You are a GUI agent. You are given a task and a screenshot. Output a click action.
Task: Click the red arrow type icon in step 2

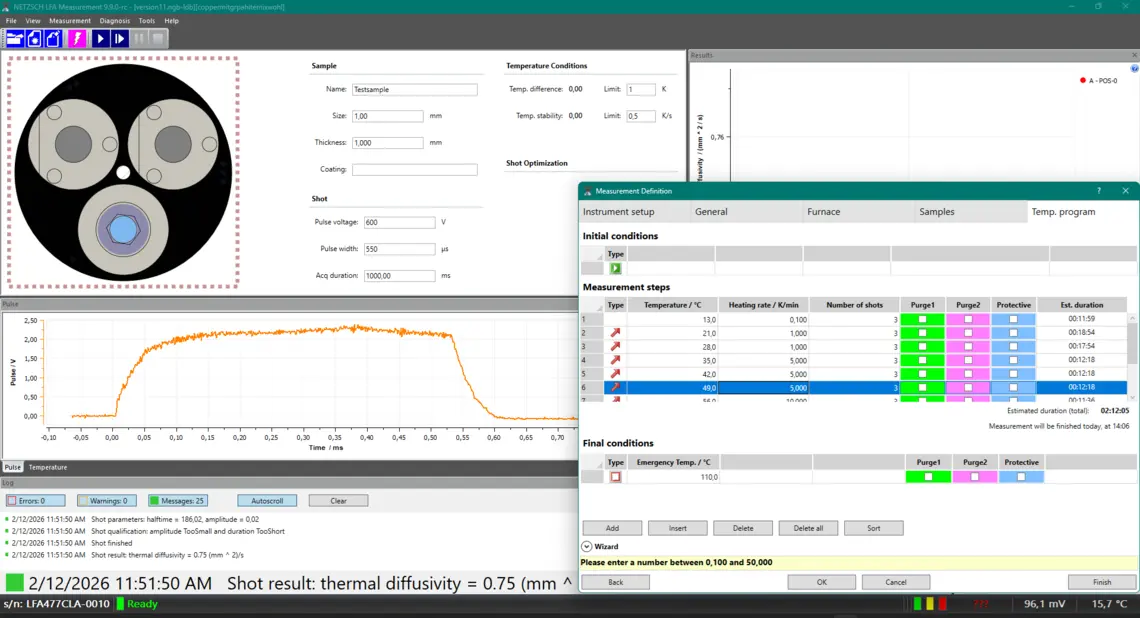616,333
